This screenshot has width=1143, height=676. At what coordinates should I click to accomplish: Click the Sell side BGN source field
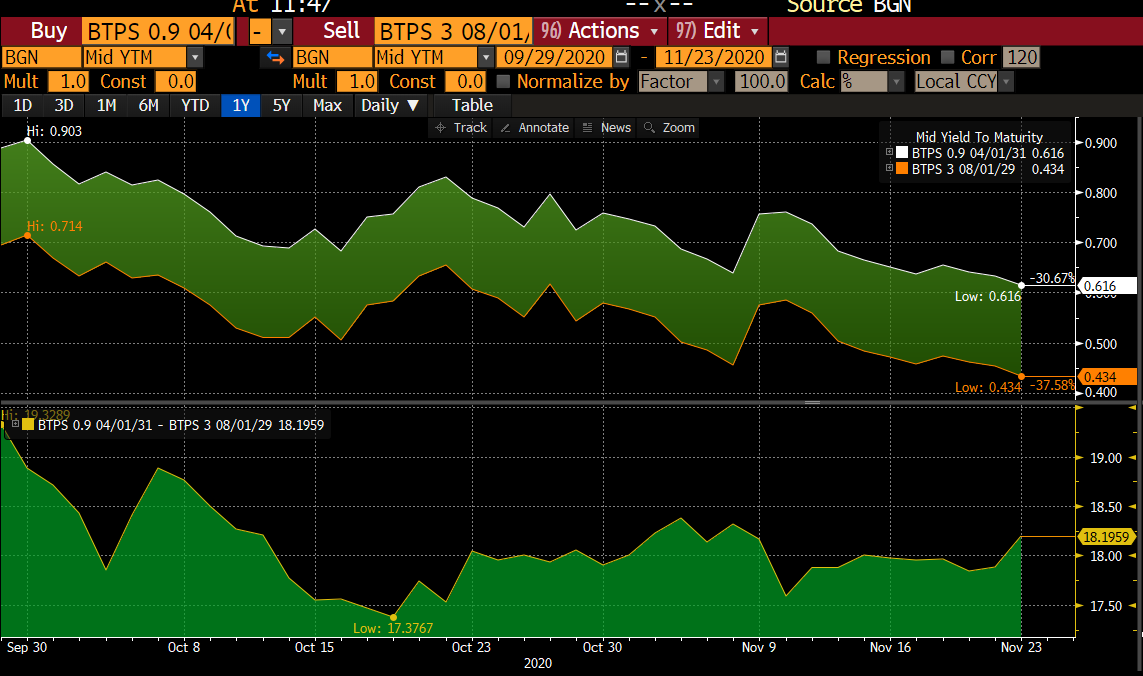click(332, 57)
